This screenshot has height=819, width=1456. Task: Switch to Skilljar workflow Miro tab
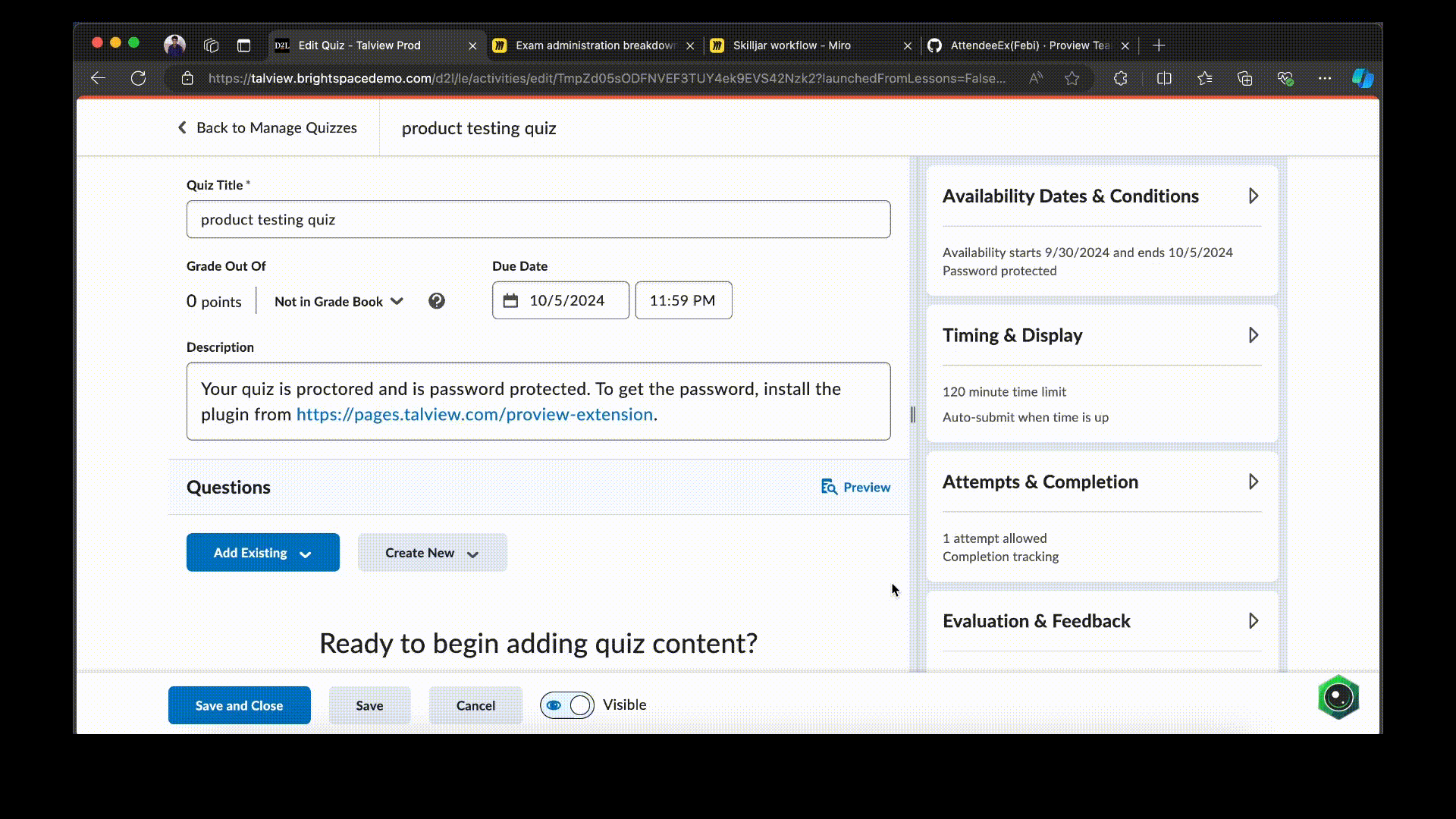coord(792,45)
